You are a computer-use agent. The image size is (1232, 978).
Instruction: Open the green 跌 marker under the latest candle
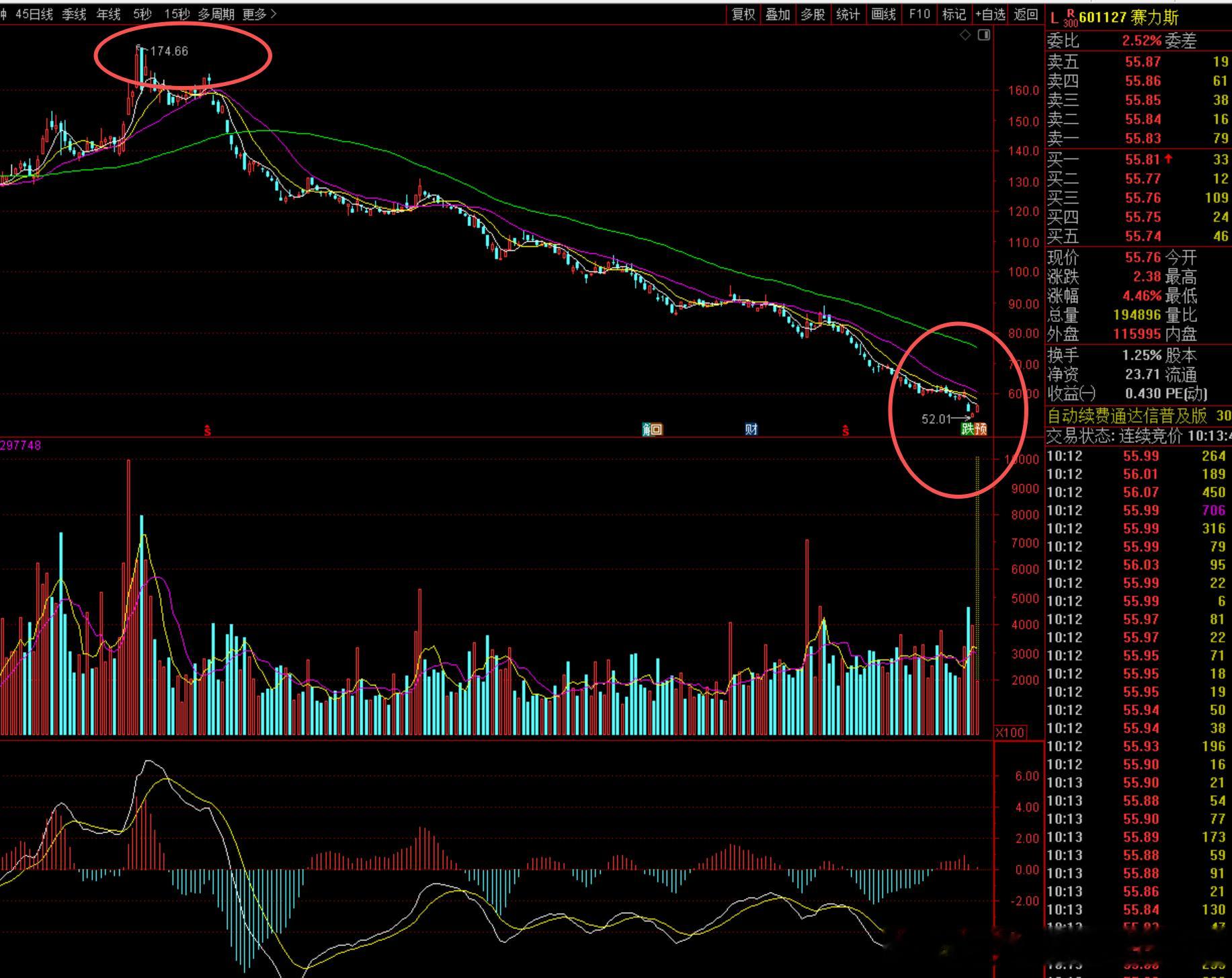click(967, 429)
